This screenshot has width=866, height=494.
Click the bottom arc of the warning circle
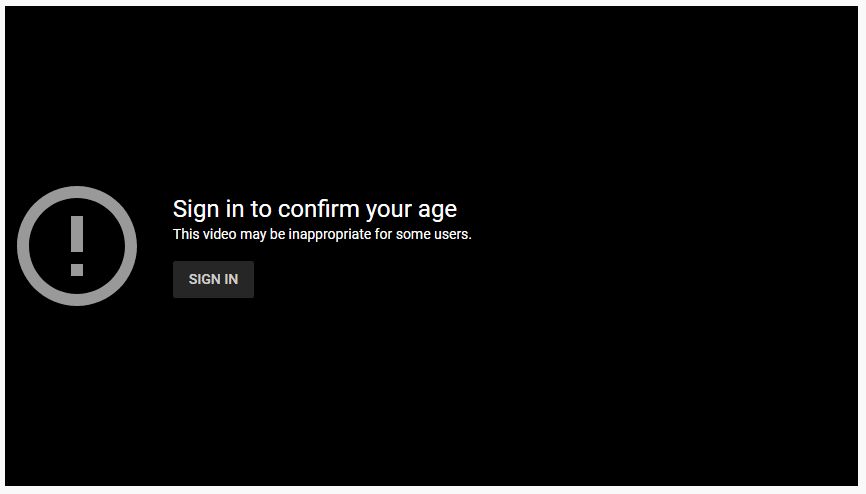[77, 299]
